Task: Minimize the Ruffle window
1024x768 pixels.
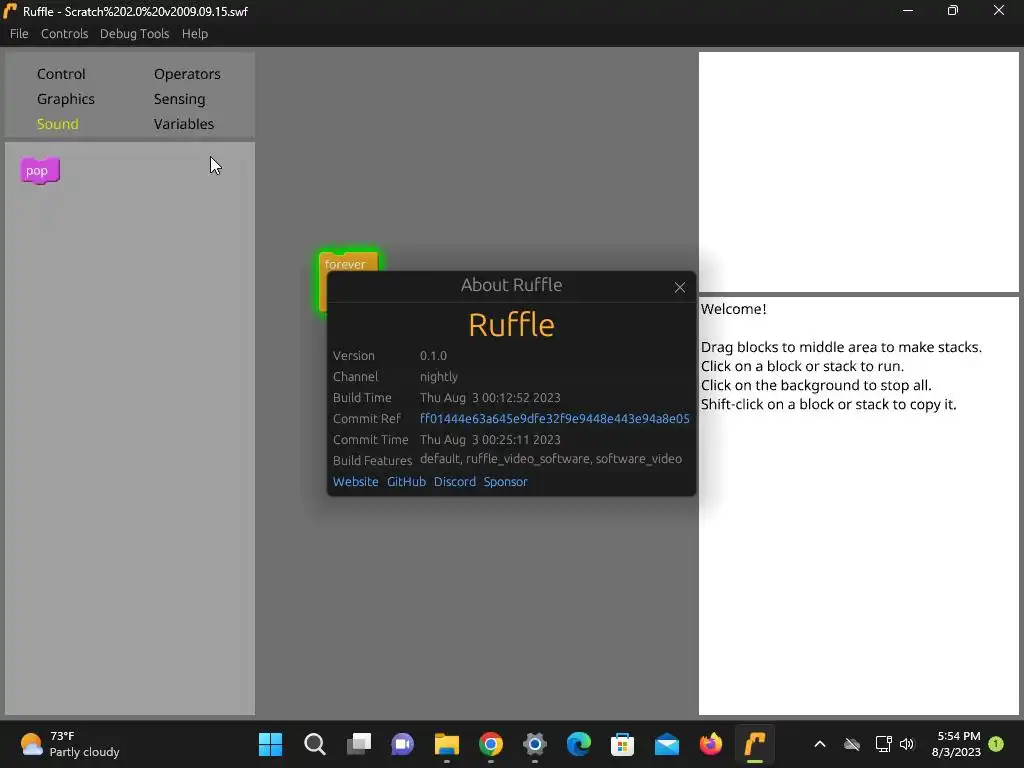Action: coord(908,10)
